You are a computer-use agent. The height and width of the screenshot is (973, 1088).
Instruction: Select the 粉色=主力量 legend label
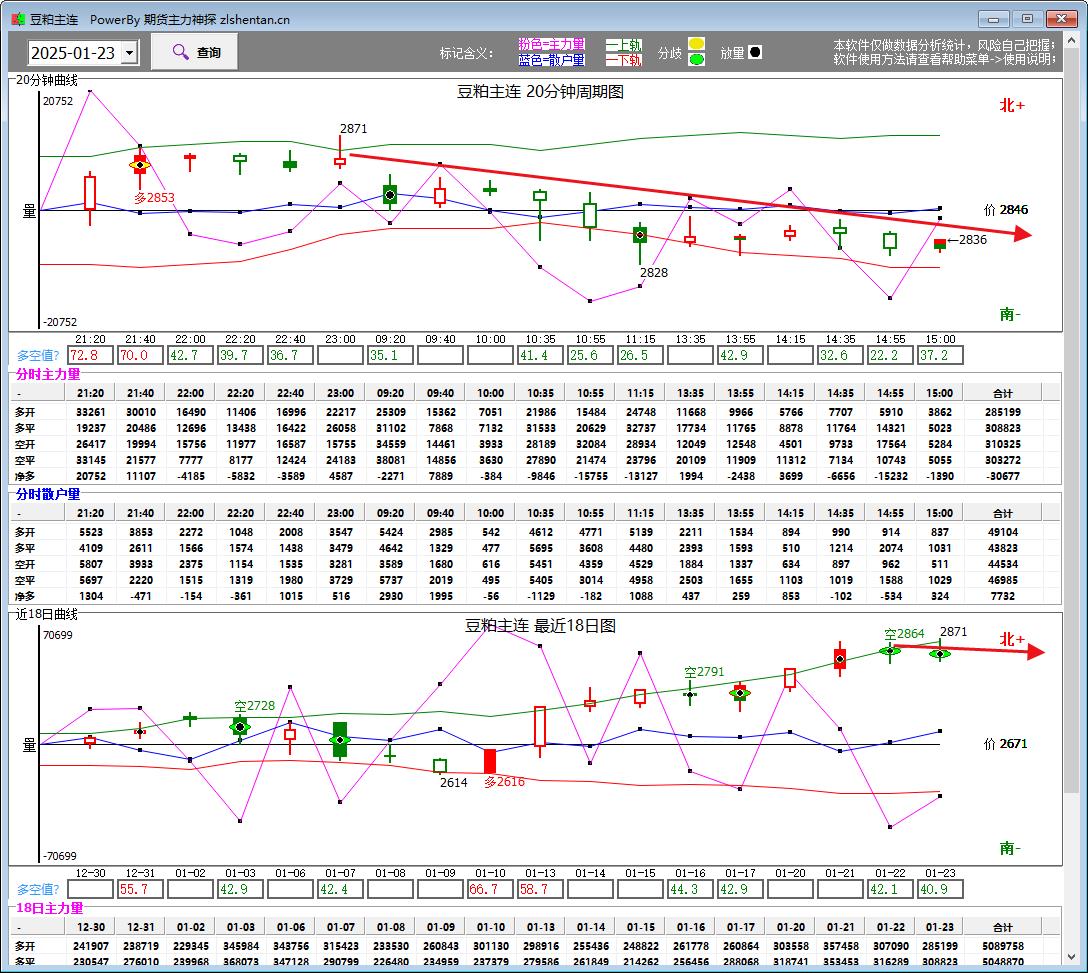[551, 45]
